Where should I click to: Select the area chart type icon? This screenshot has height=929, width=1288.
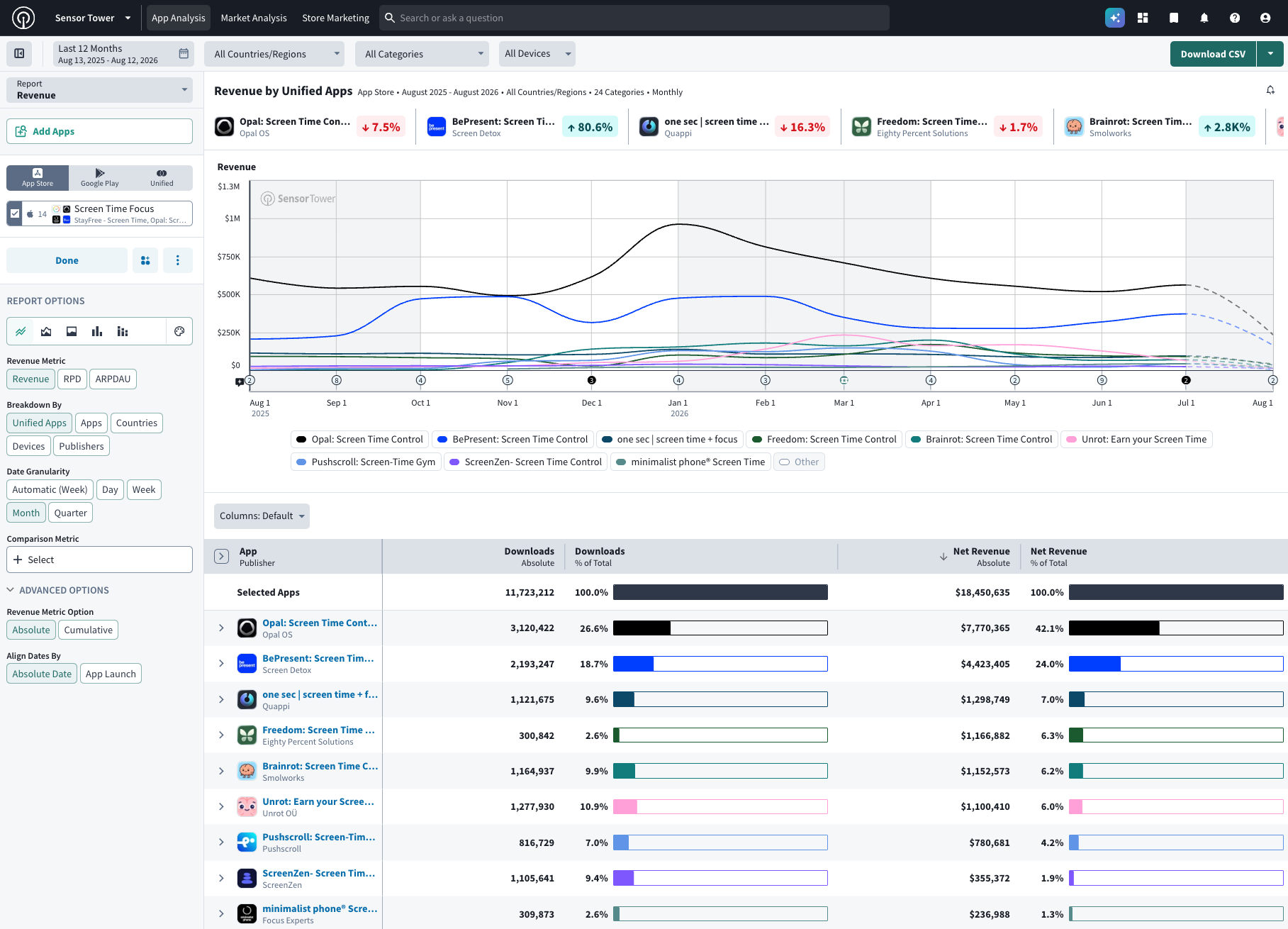[x=46, y=331]
